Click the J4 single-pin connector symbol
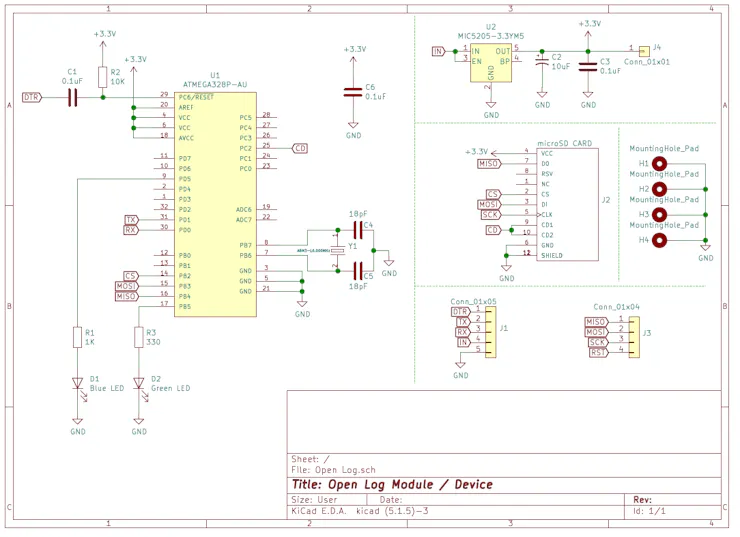Screen dimensions: 740x537 click(644, 50)
